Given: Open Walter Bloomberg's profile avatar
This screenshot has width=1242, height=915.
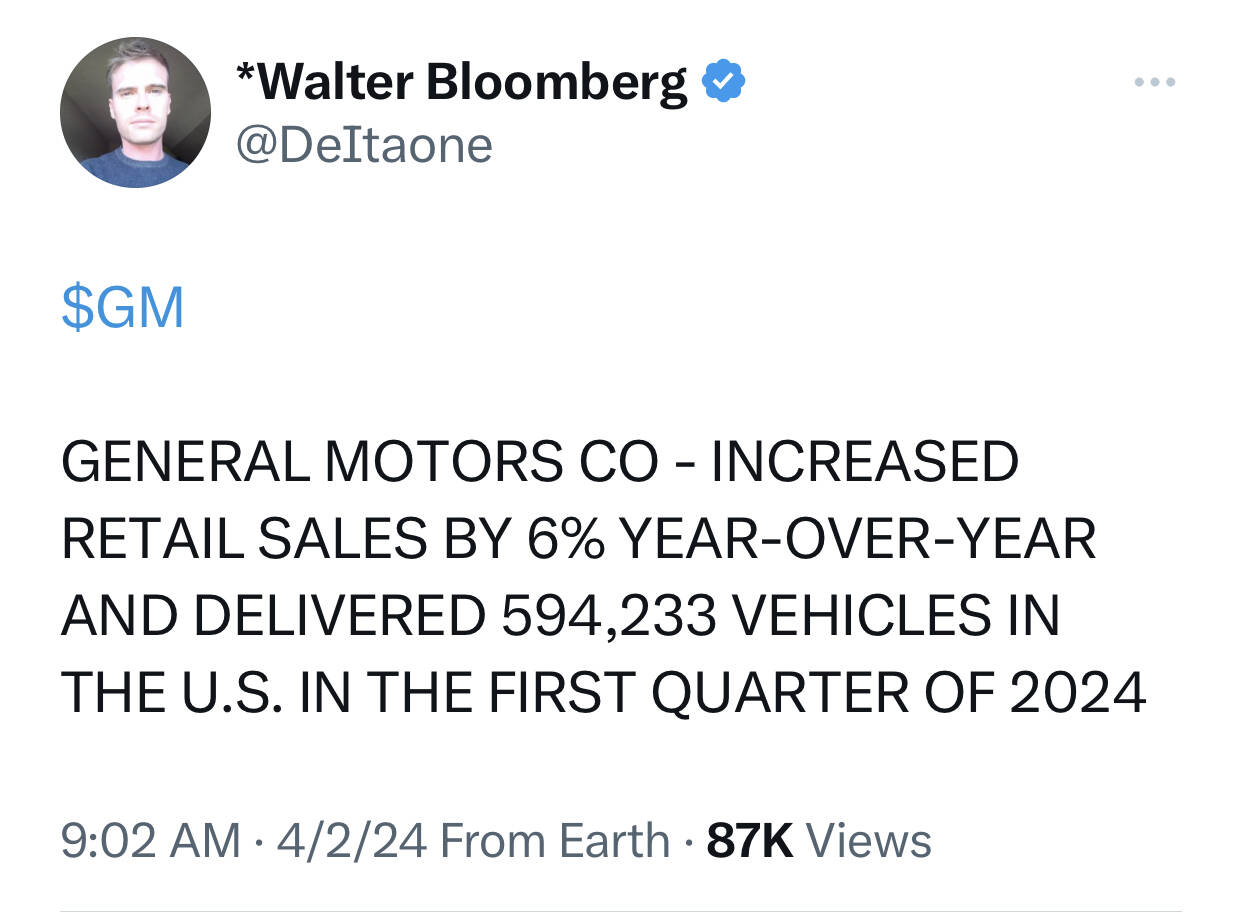Looking at the screenshot, I should (135, 112).
